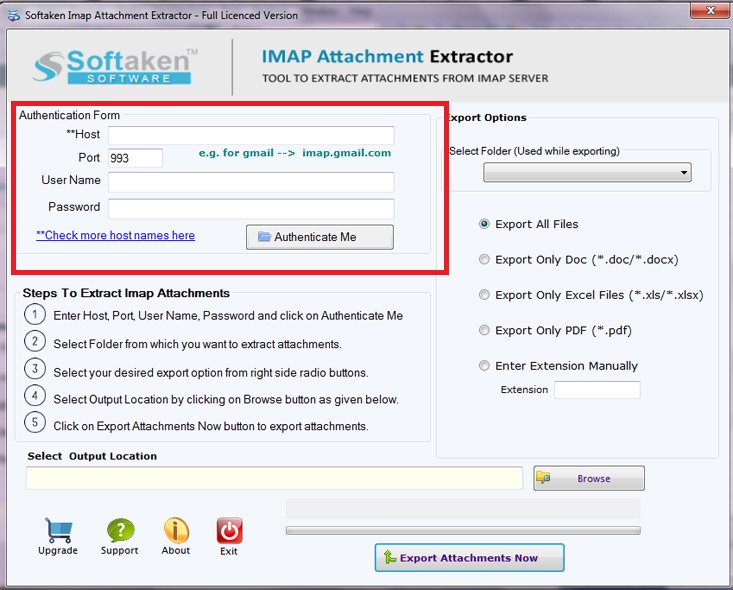The height and width of the screenshot is (590, 733).
Task: Click step 2 text about Select Folder
Action: [x=197, y=344]
